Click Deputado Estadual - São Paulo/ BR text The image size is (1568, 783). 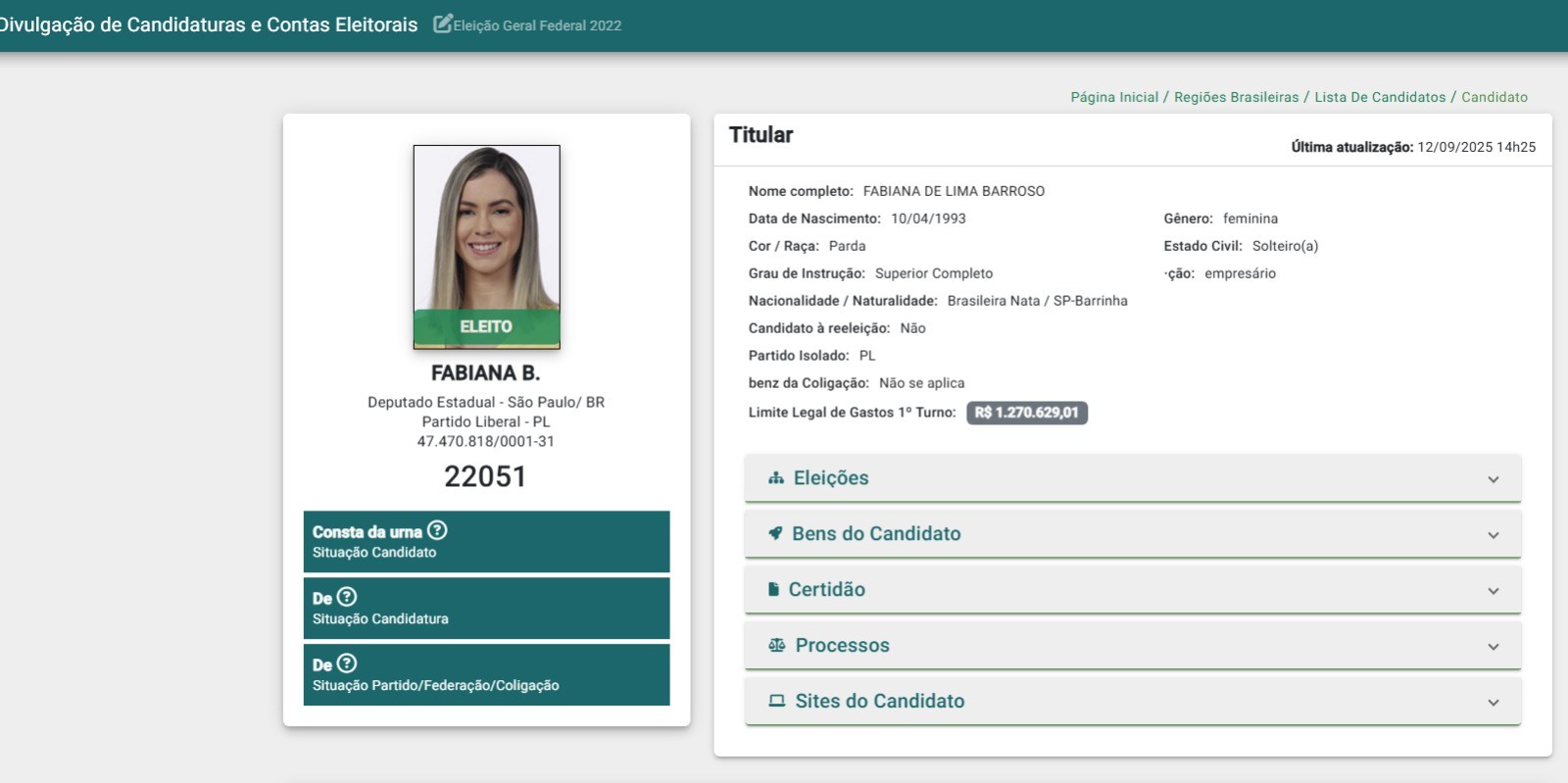click(486, 402)
